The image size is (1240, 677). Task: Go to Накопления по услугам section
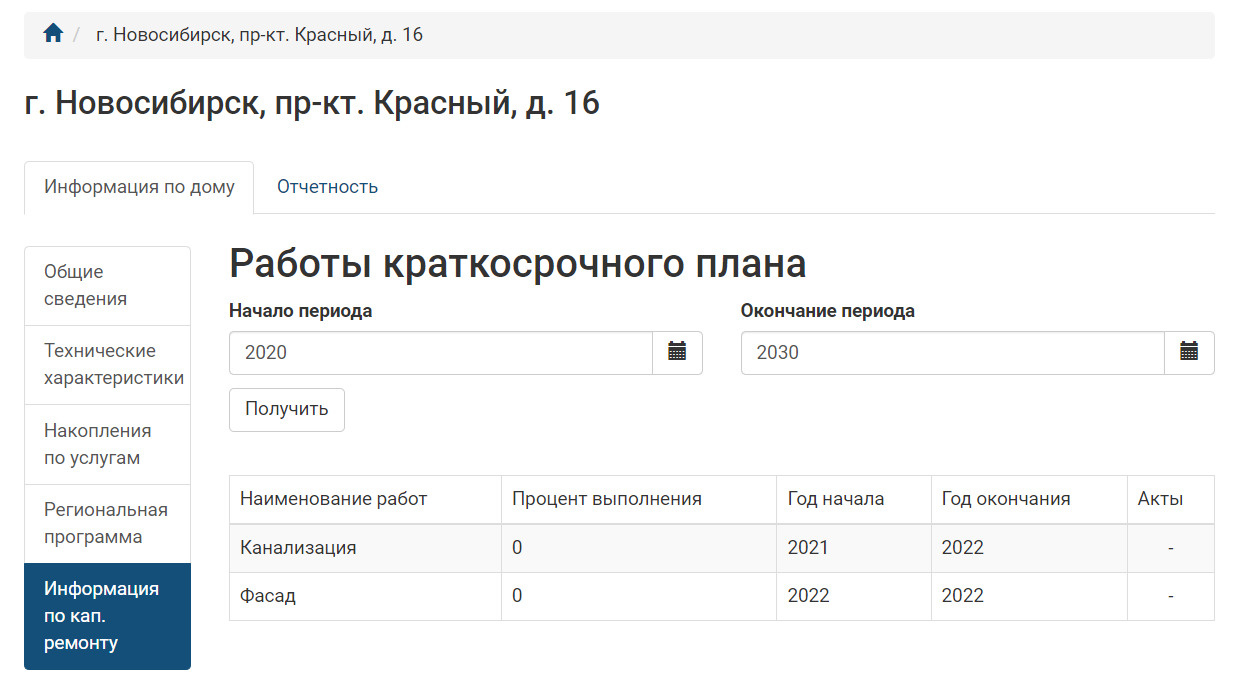point(107,445)
